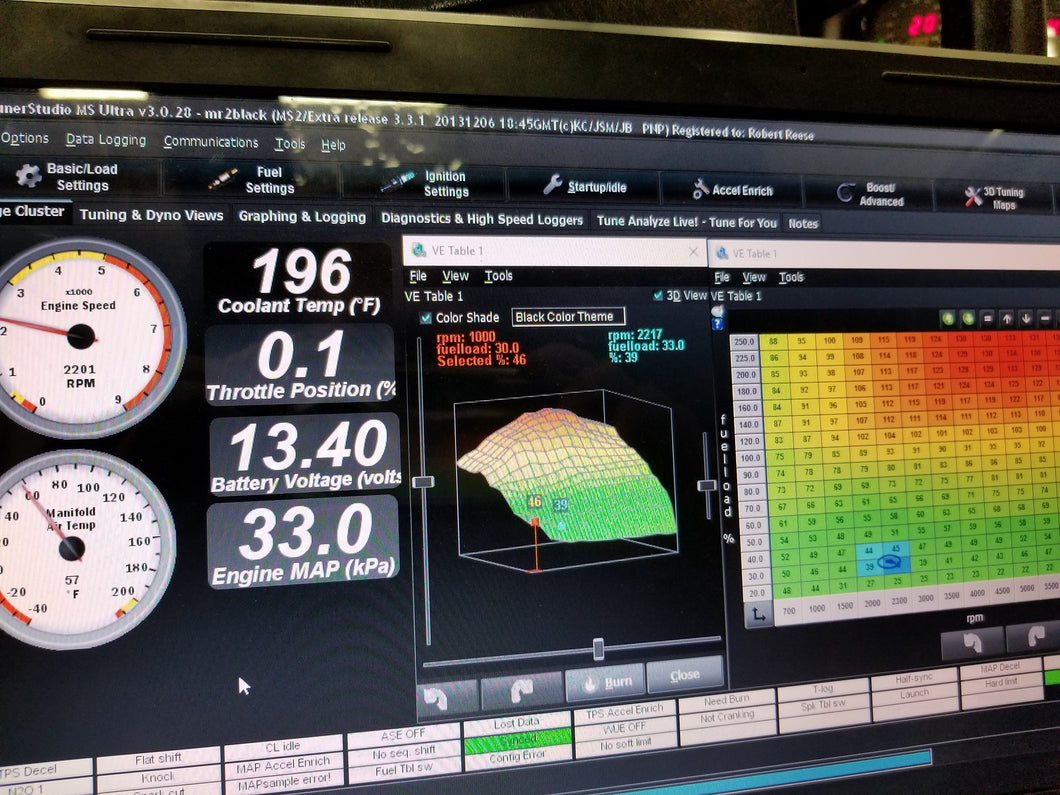Click the 3D VE surface plot
Viewport: 1060px width, 795px height.
(568, 477)
